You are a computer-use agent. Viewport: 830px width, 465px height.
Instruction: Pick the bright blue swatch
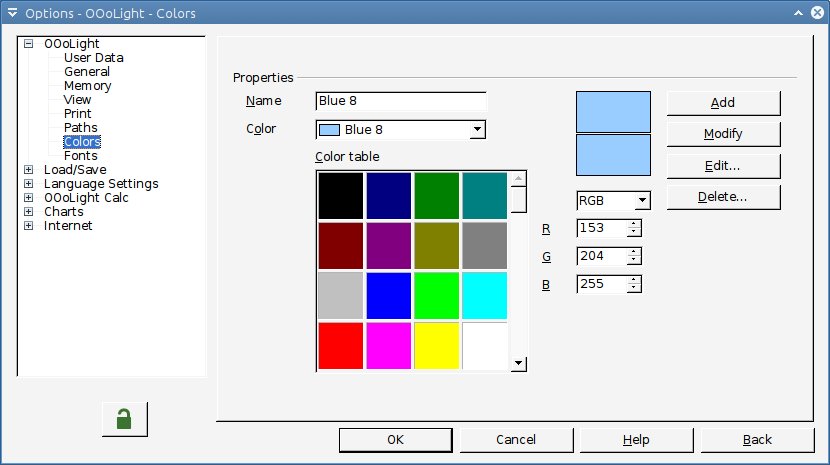pyautogui.click(x=389, y=296)
